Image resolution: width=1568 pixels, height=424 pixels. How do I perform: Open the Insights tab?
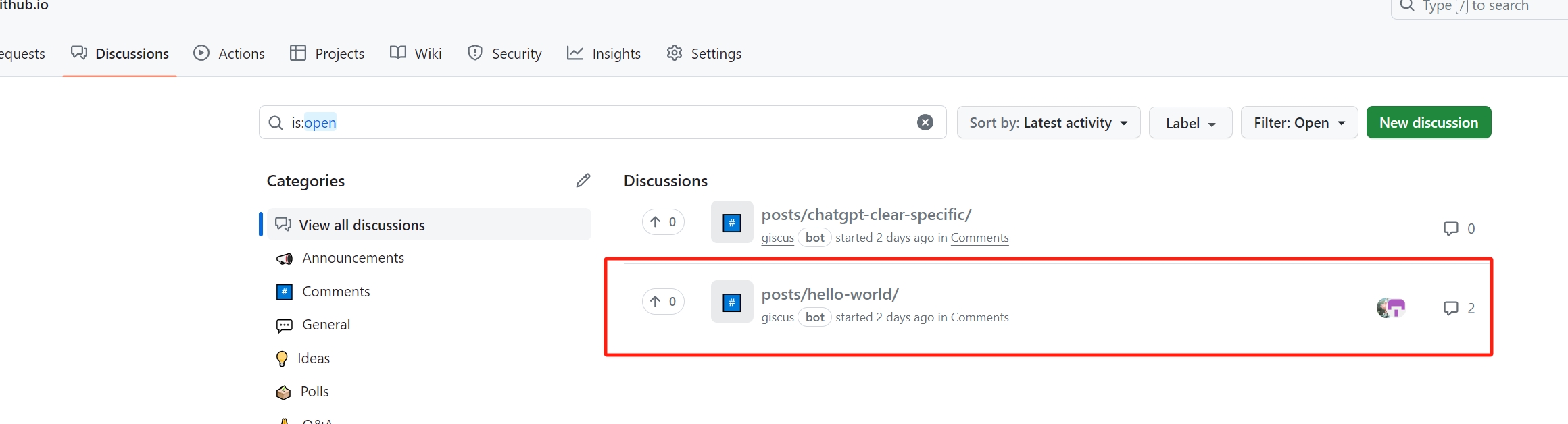click(604, 53)
